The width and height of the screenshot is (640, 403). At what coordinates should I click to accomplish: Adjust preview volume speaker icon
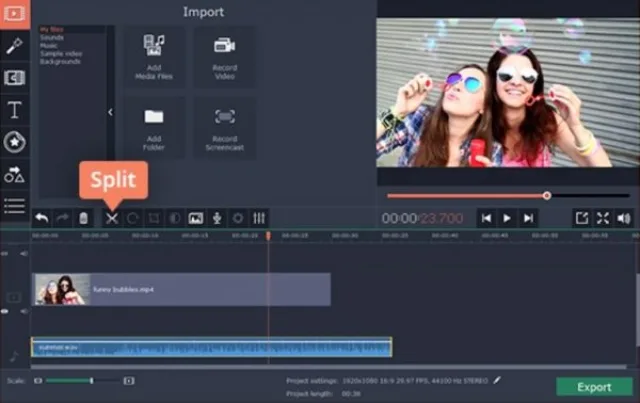click(624, 218)
